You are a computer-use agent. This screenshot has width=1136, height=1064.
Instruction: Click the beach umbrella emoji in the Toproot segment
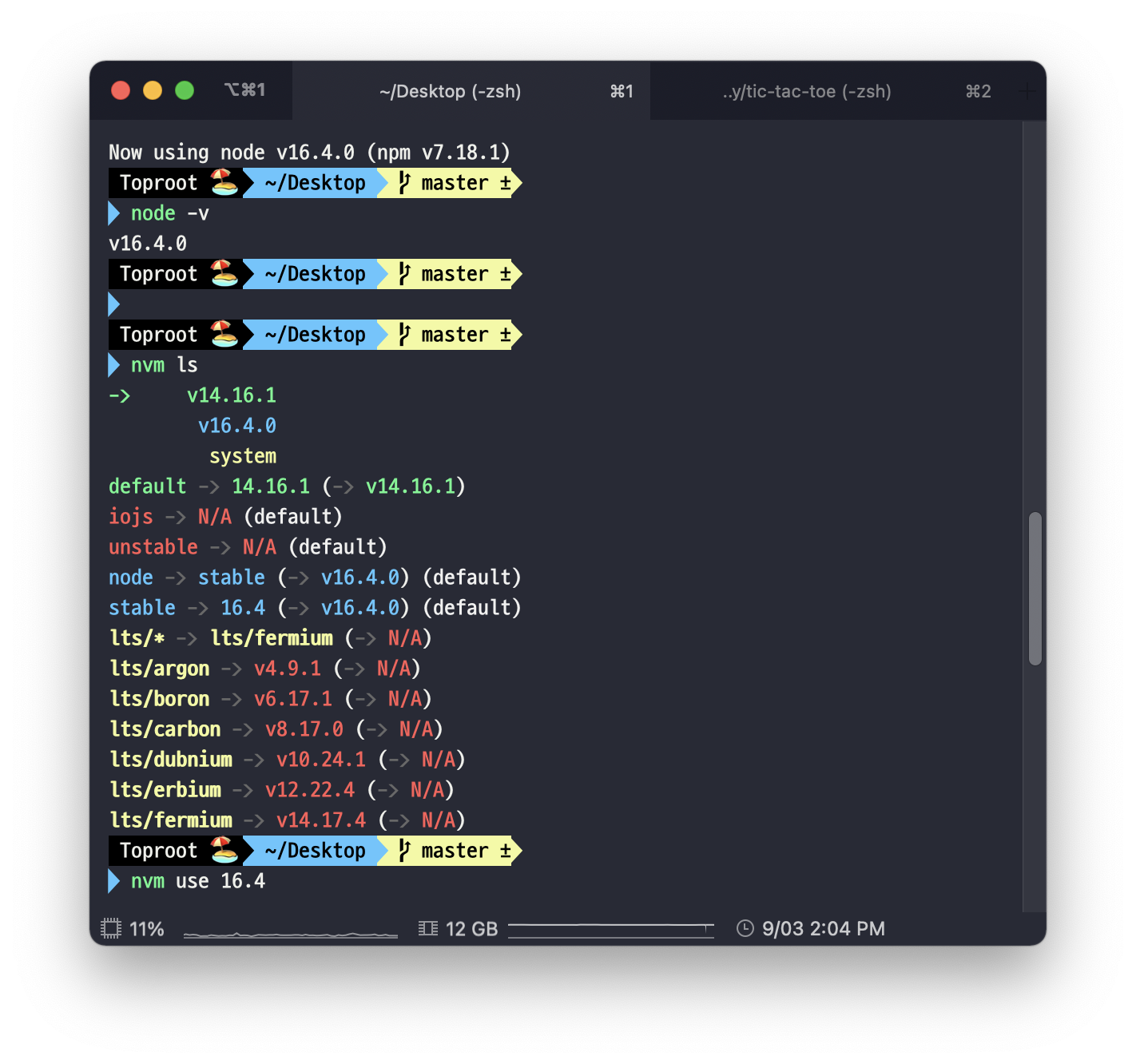[224, 850]
